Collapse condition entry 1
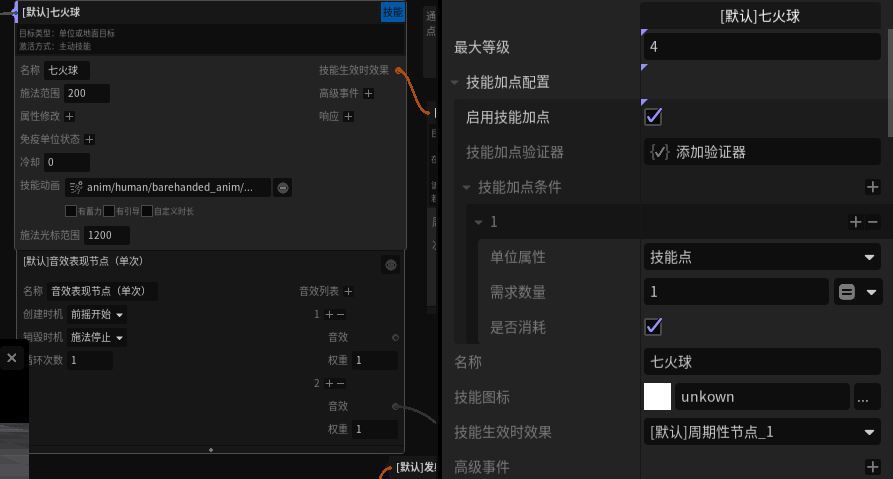Image resolution: width=893 pixels, height=479 pixels. 478,222
